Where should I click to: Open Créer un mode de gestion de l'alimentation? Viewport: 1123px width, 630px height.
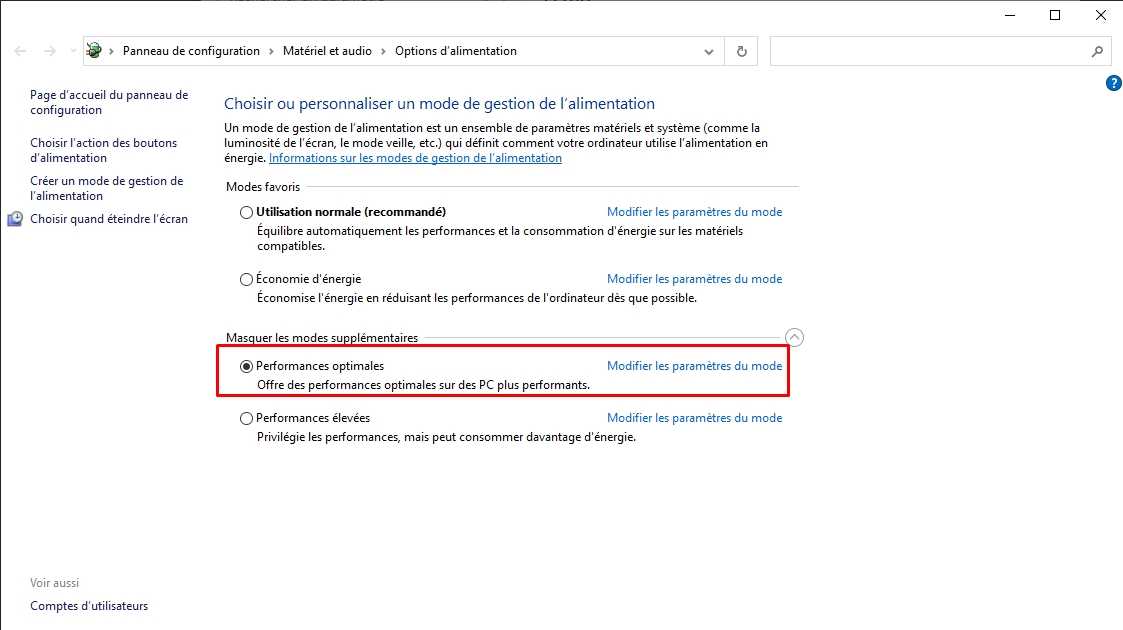[107, 188]
